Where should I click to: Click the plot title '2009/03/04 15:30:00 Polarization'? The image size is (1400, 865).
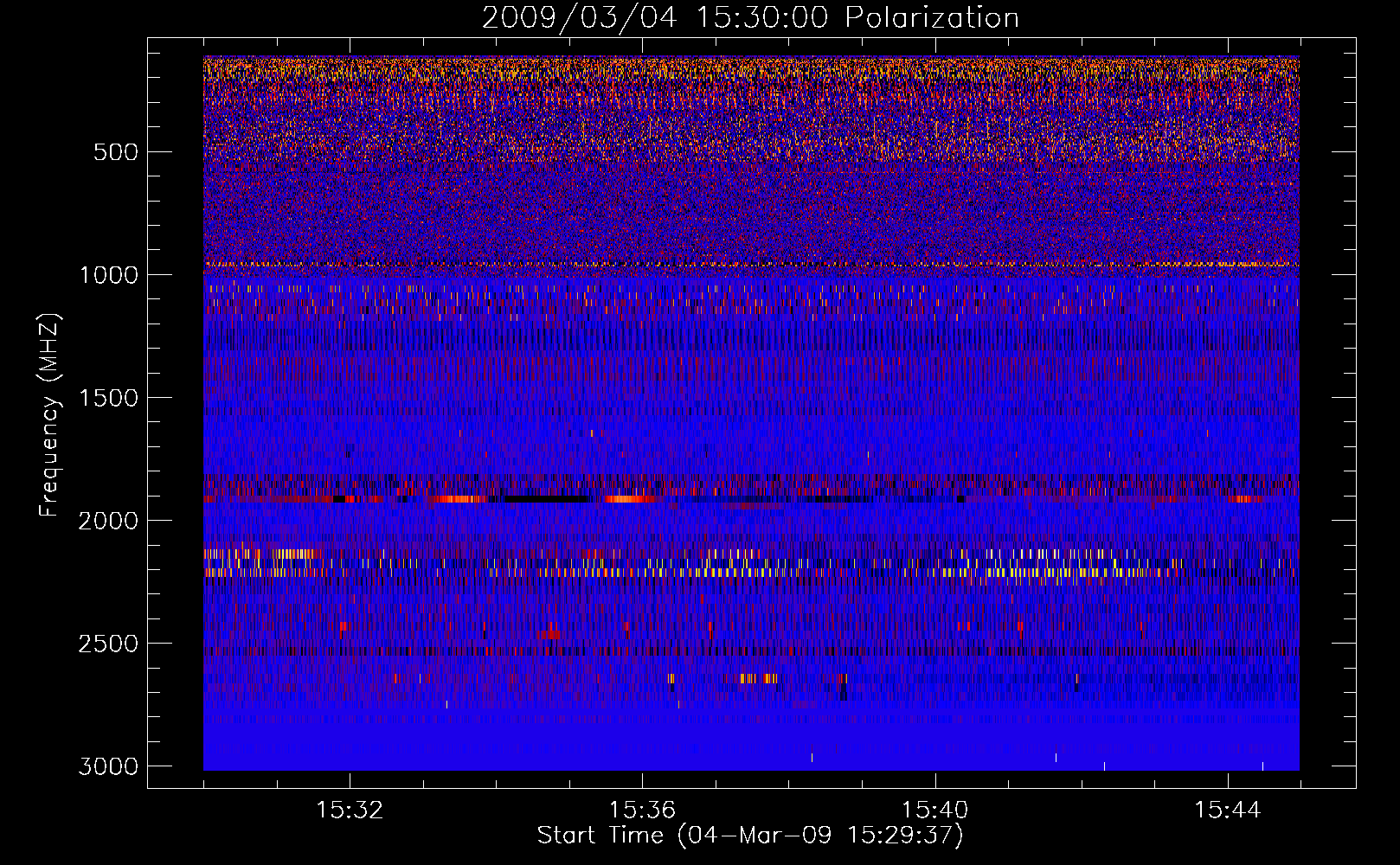pyautogui.click(x=750, y=18)
